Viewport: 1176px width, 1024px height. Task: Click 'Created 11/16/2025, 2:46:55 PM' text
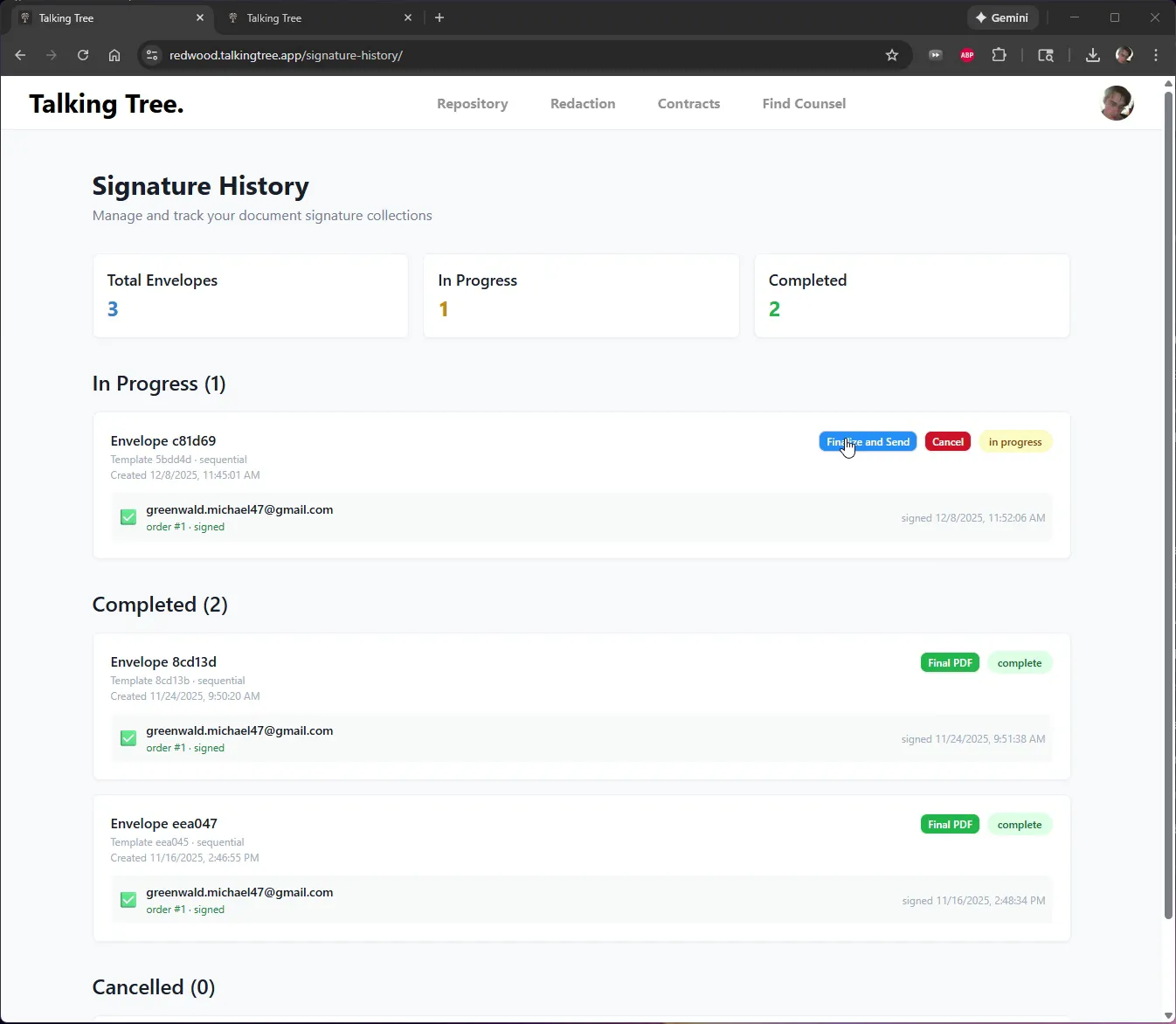(x=184, y=858)
